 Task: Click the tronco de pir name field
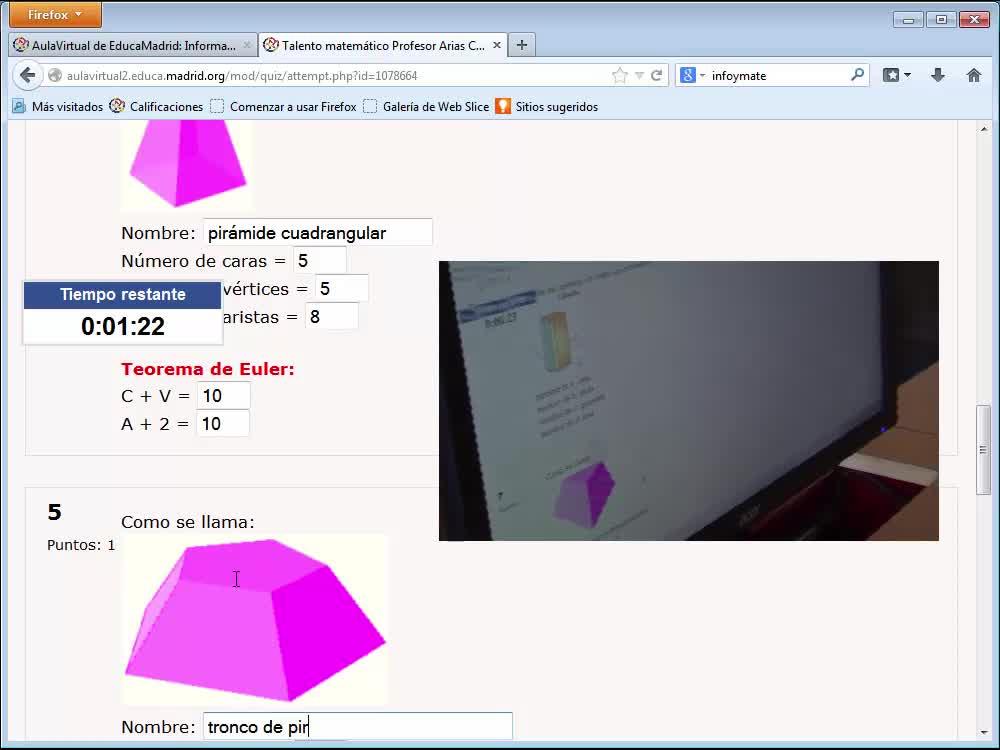pyautogui.click(x=358, y=726)
